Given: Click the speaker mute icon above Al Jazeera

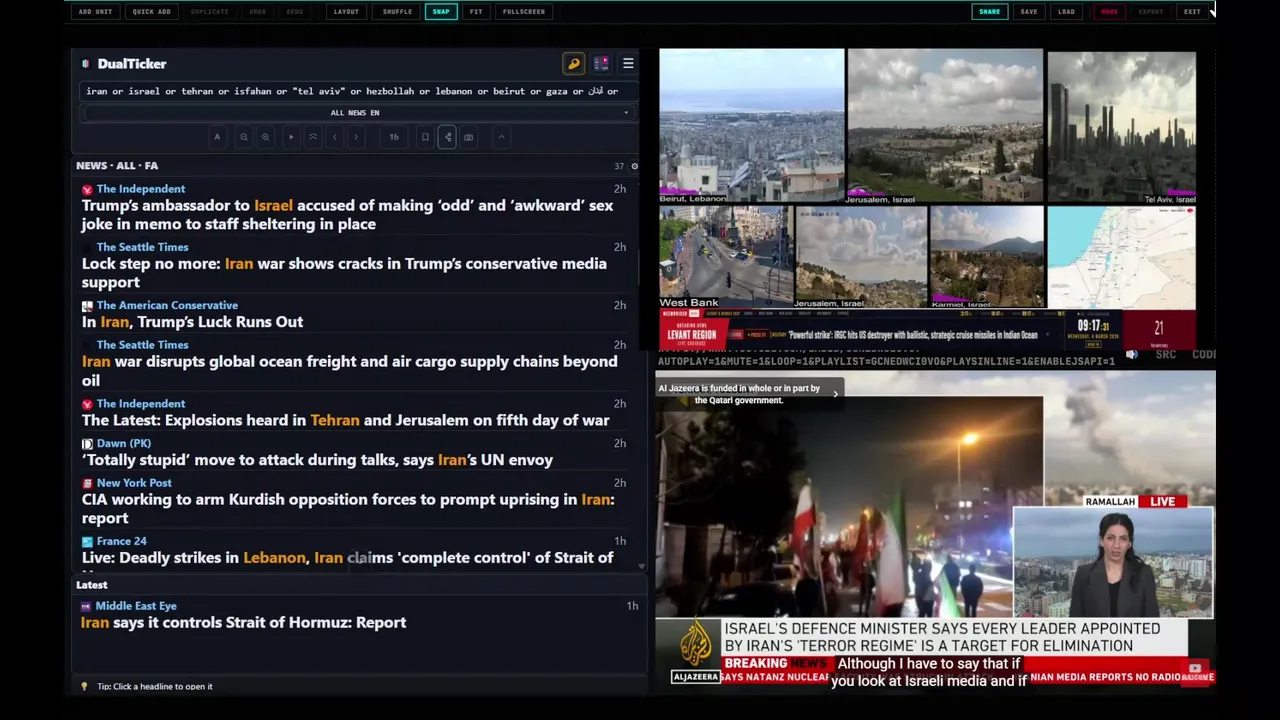Looking at the screenshot, I should [1131, 354].
